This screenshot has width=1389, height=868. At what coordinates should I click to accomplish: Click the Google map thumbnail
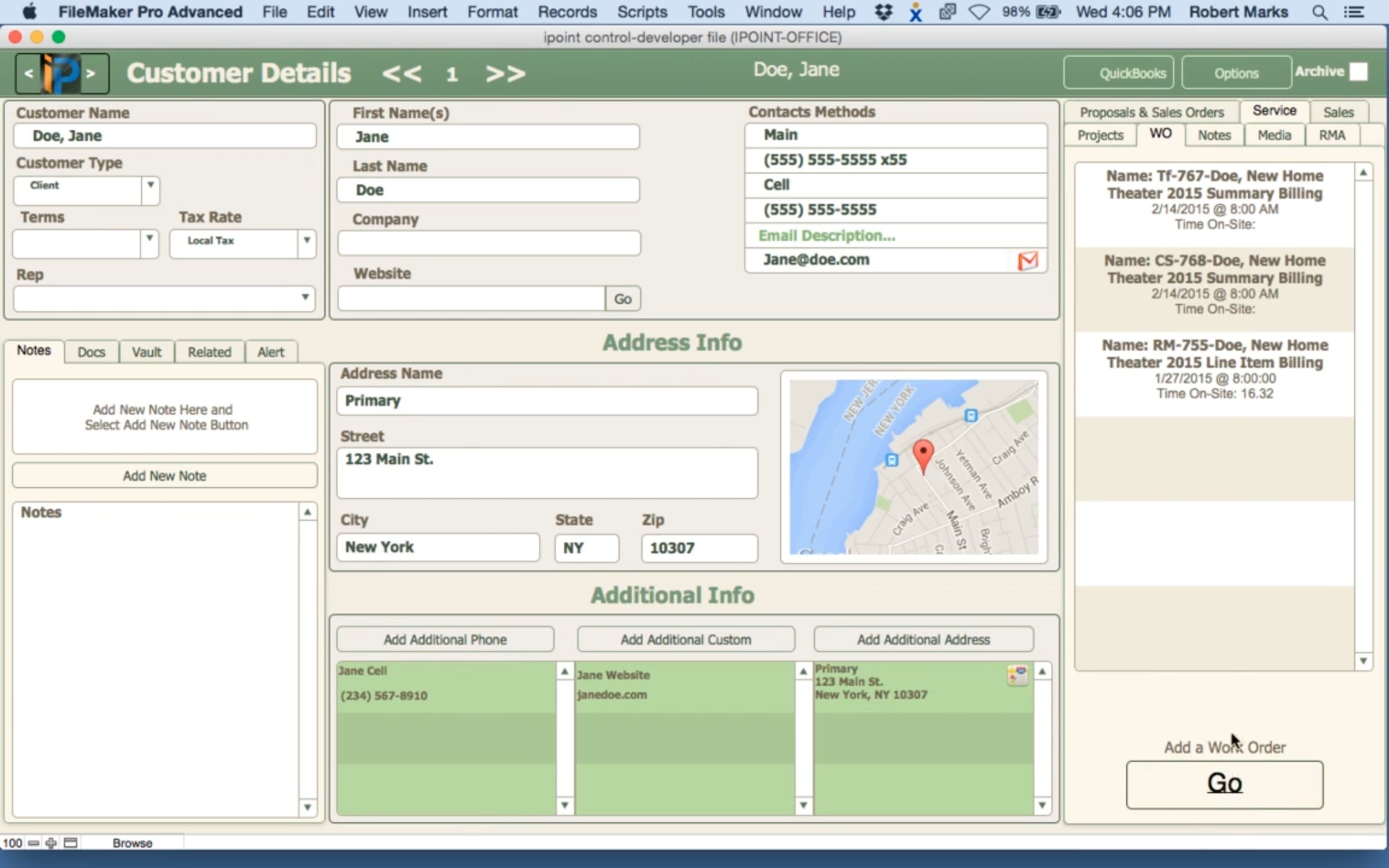tap(913, 466)
